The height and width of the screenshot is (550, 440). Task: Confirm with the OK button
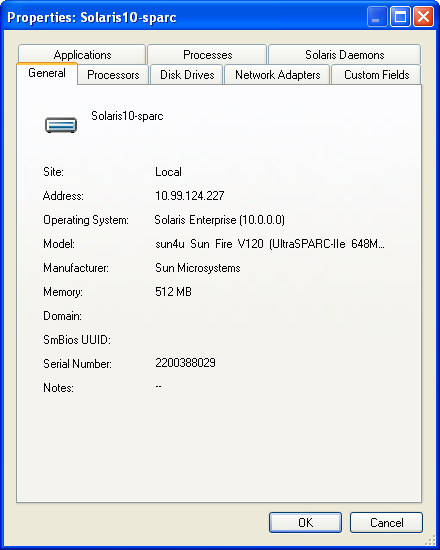(x=305, y=522)
